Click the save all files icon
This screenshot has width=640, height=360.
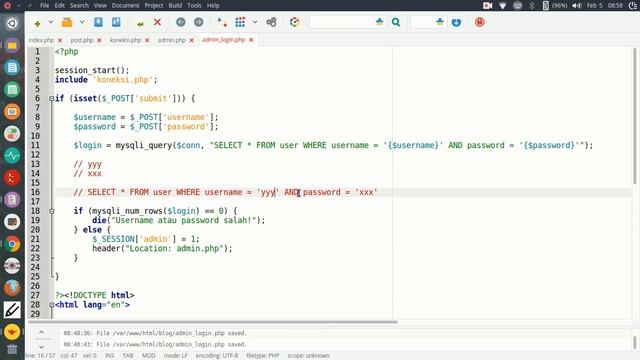(116, 22)
